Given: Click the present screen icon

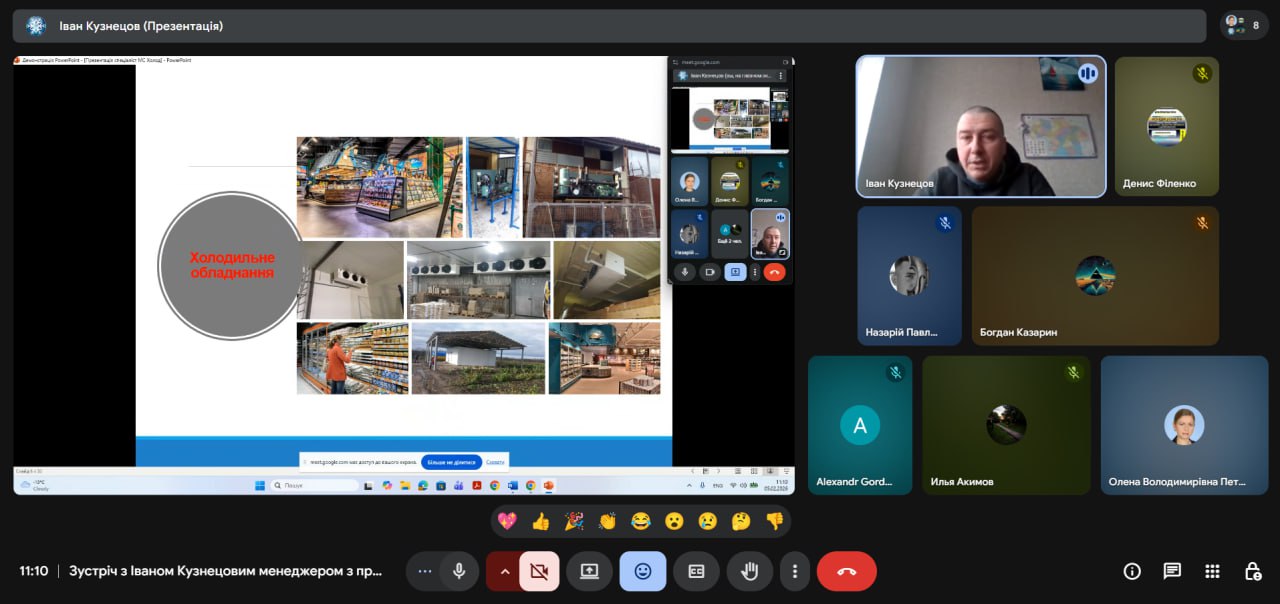Looking at the screenshot, I should click(589, 571).
